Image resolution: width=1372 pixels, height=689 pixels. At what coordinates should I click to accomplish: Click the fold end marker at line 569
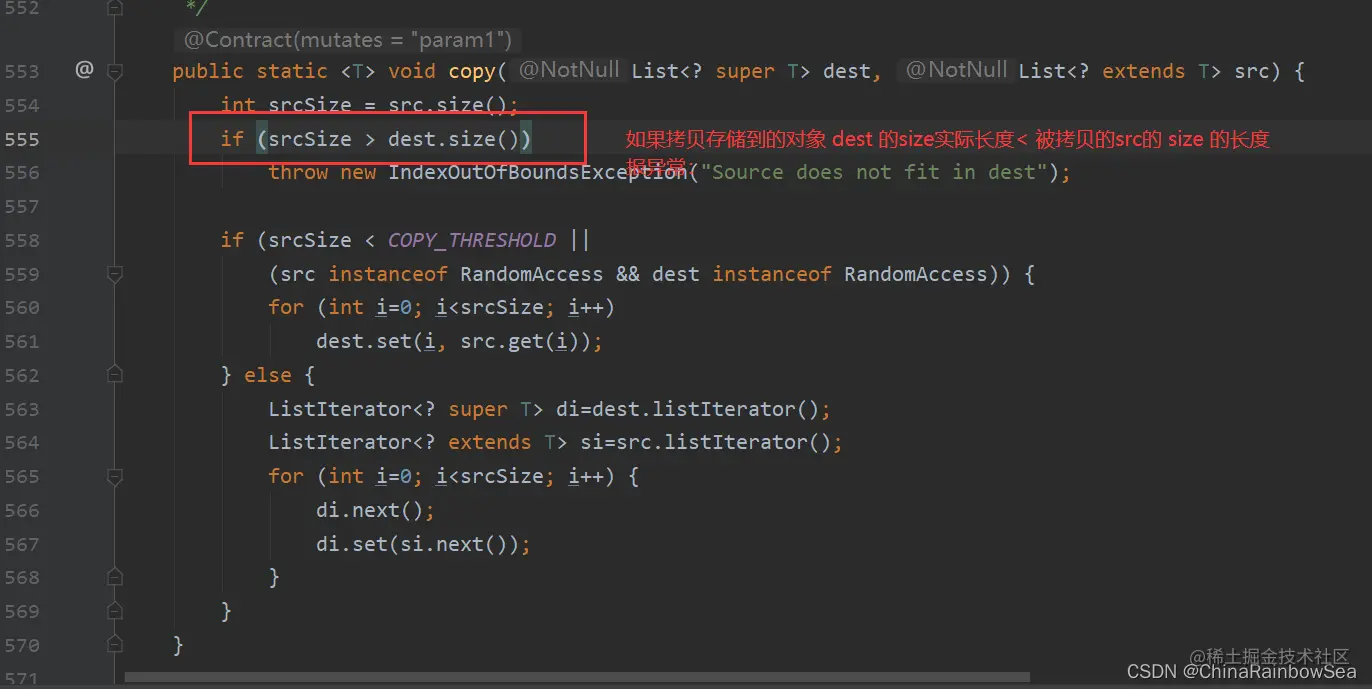tap(115, 611)
